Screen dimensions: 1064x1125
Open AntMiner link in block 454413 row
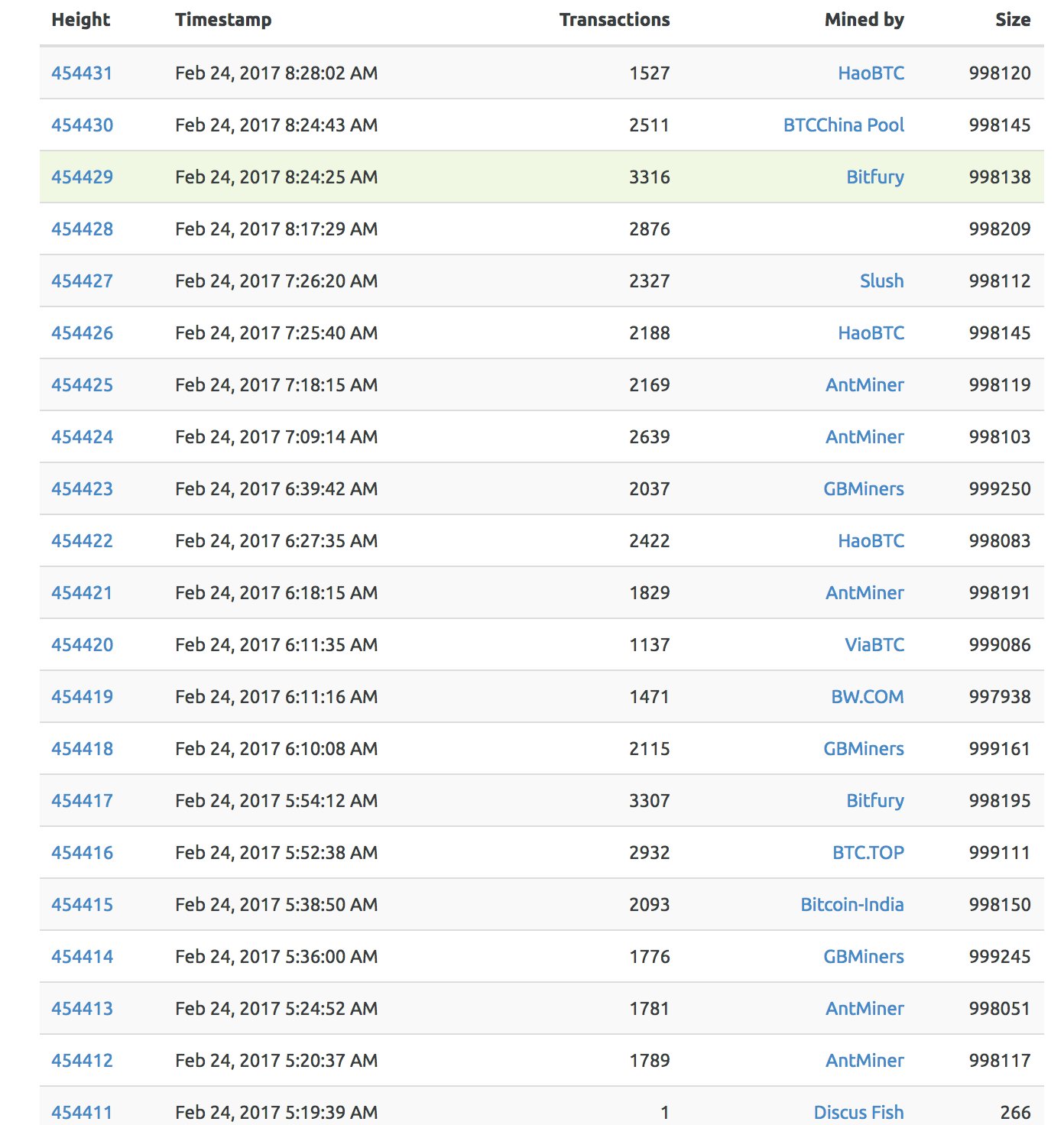click(x=864, y=1009)
